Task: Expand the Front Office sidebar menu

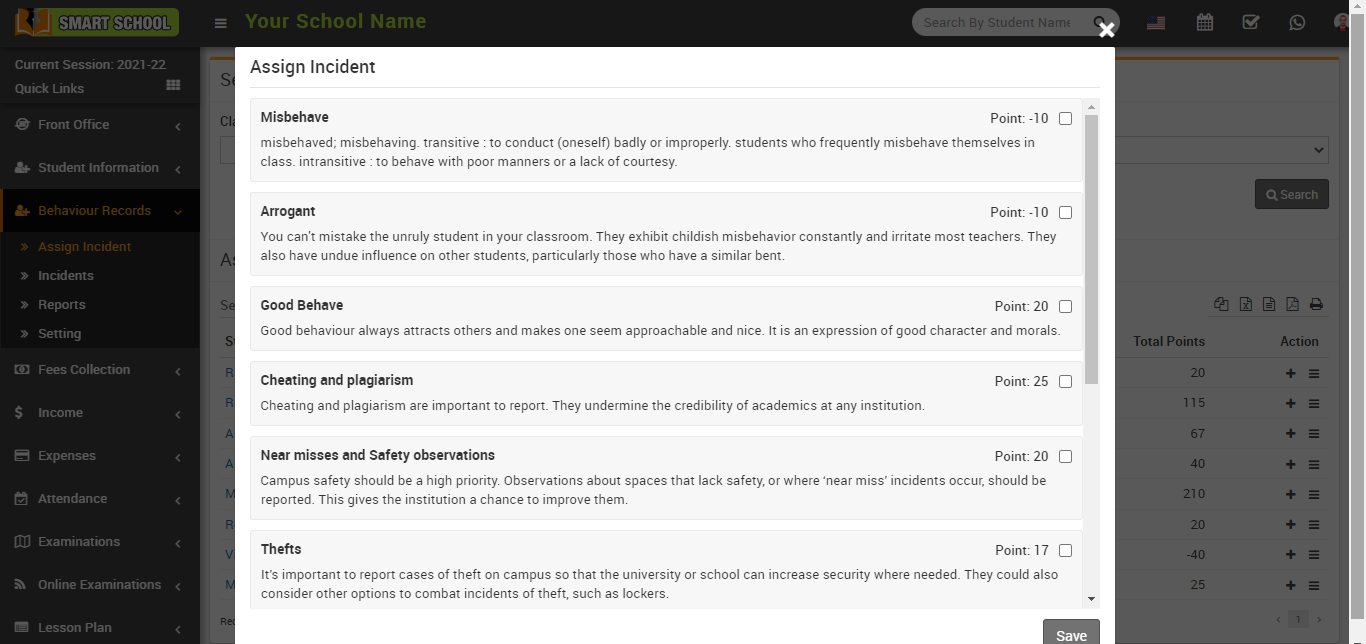Action: pyautogui.click(x=99, y=125)
